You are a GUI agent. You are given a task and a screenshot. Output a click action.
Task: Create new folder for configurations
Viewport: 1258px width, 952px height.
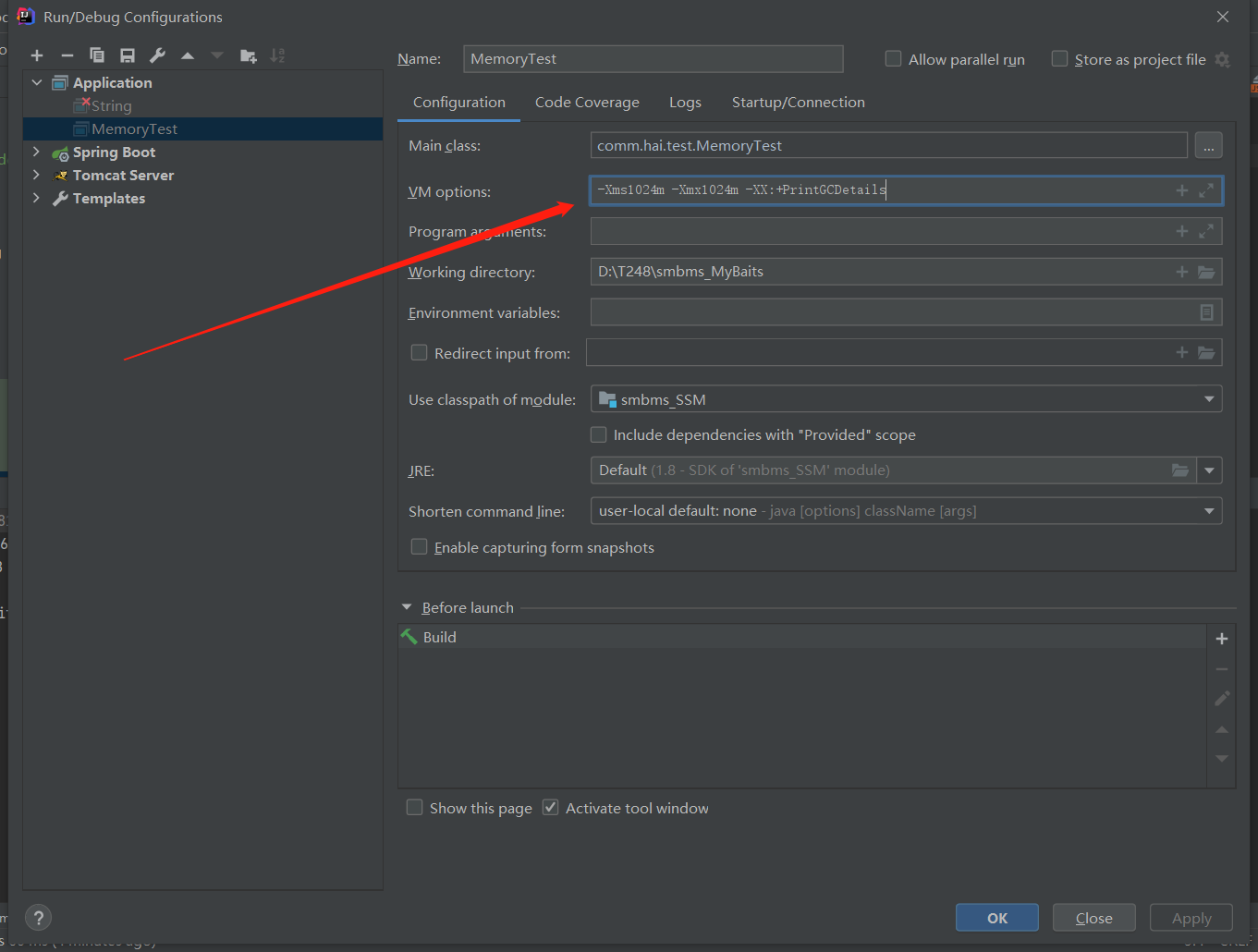(248, 55)
